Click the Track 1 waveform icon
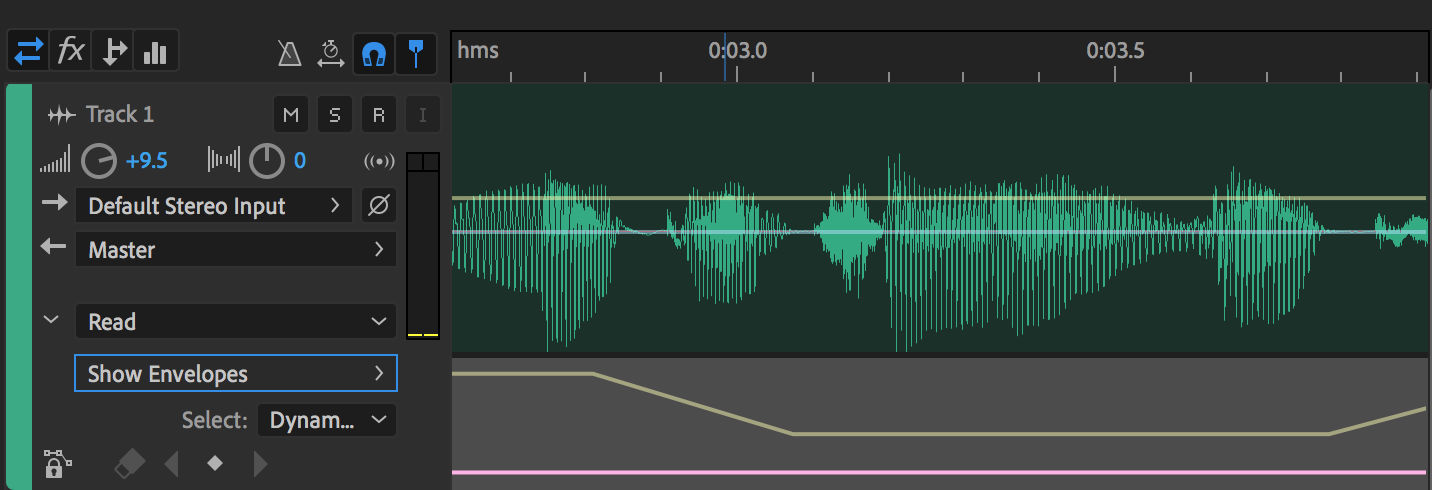Image resolution: width=1432 pixels, height=490 pixels. point(62,115)
